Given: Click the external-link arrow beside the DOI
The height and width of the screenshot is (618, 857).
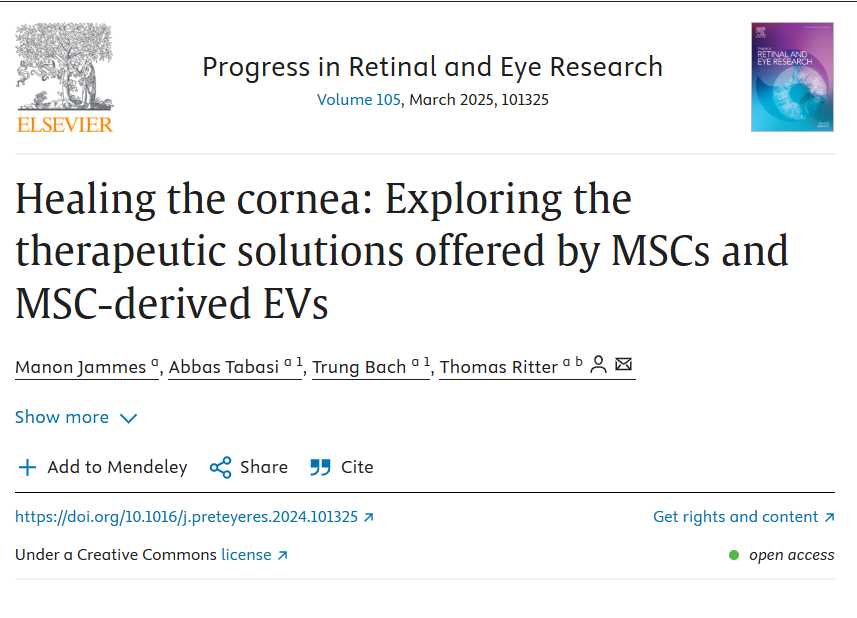Looking at the screenshot, I should coord(369,517).
